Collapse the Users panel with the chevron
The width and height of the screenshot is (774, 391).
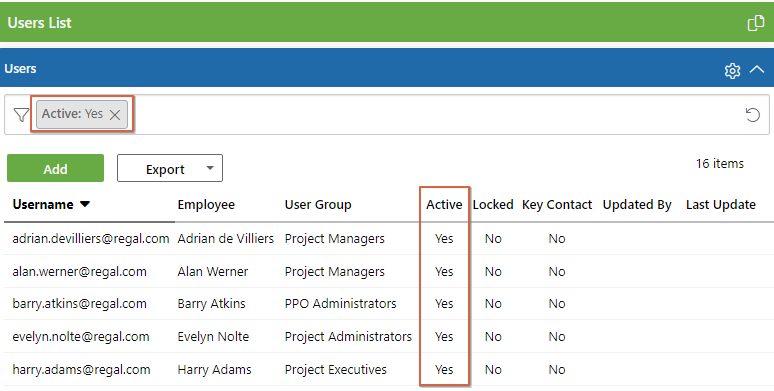click(757, 70)
